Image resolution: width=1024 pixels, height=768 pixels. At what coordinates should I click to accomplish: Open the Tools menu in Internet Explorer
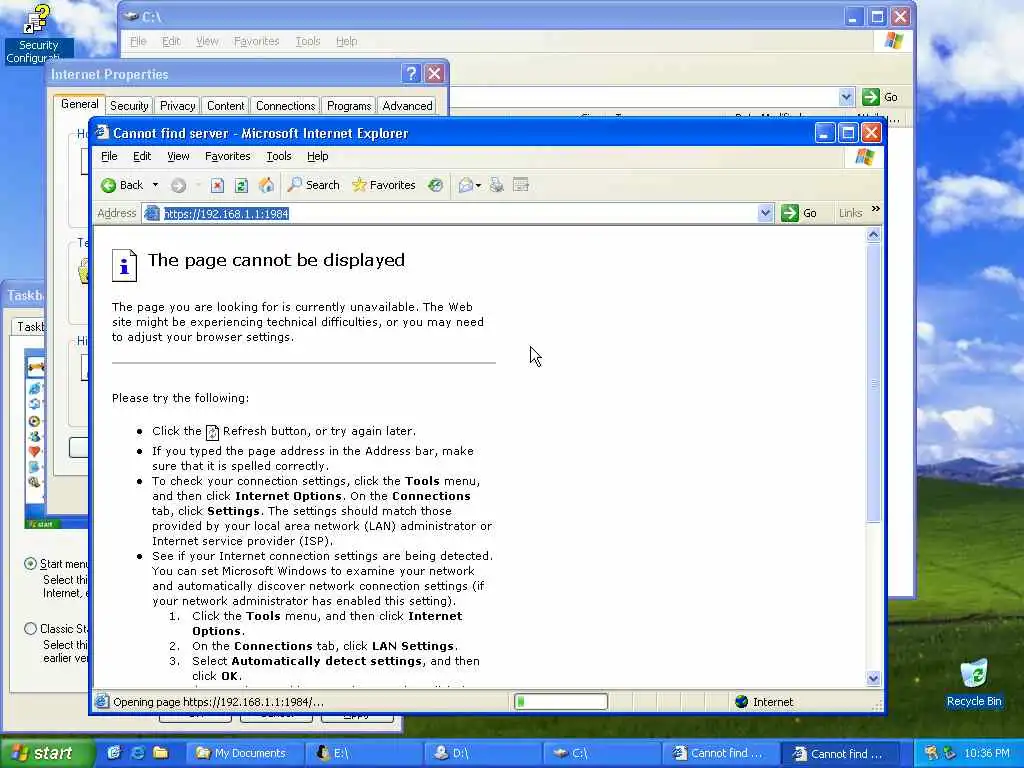[x=279, y=156]
